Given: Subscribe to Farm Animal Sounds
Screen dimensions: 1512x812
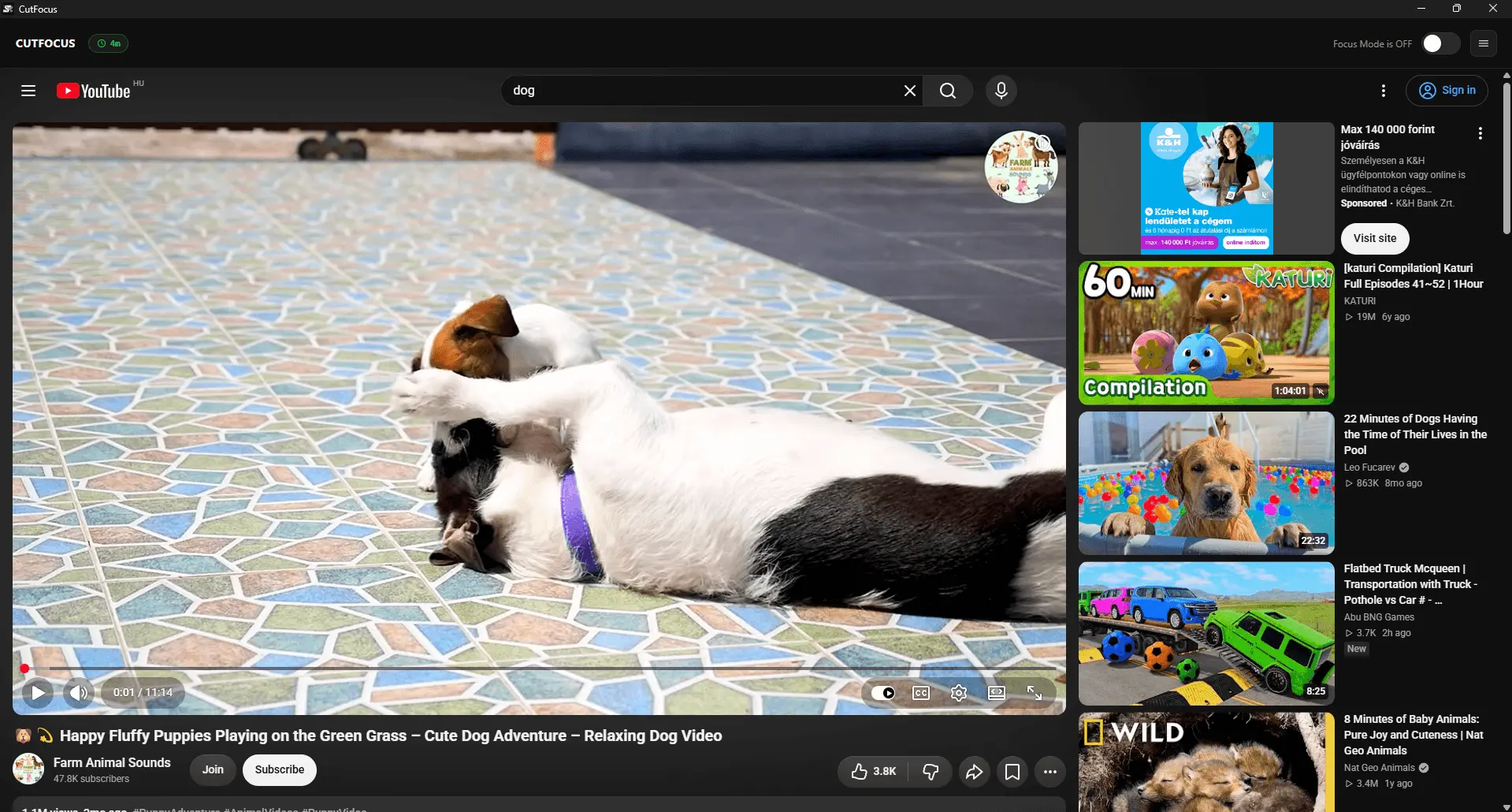Looking at the screenshot, I should click(280, 770).
